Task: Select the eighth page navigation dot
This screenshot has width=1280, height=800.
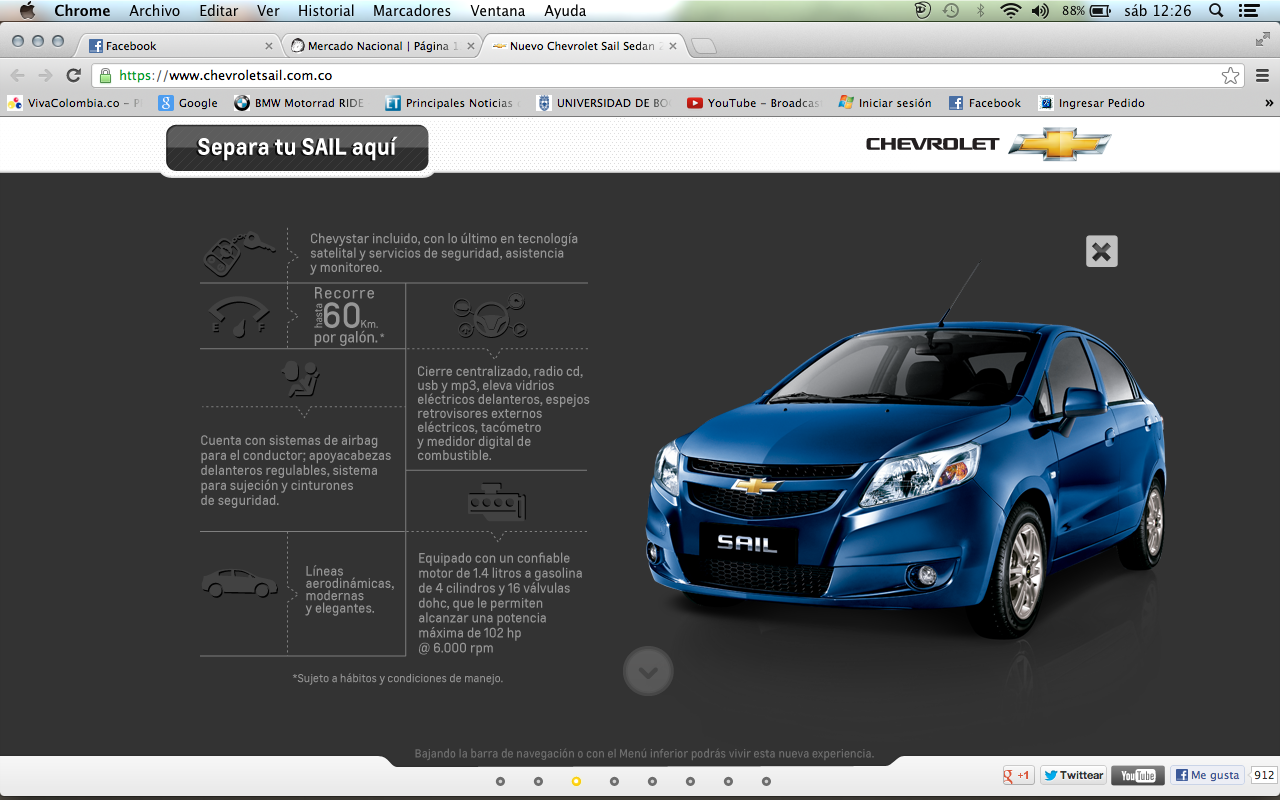Action: (x=766, y=781)
